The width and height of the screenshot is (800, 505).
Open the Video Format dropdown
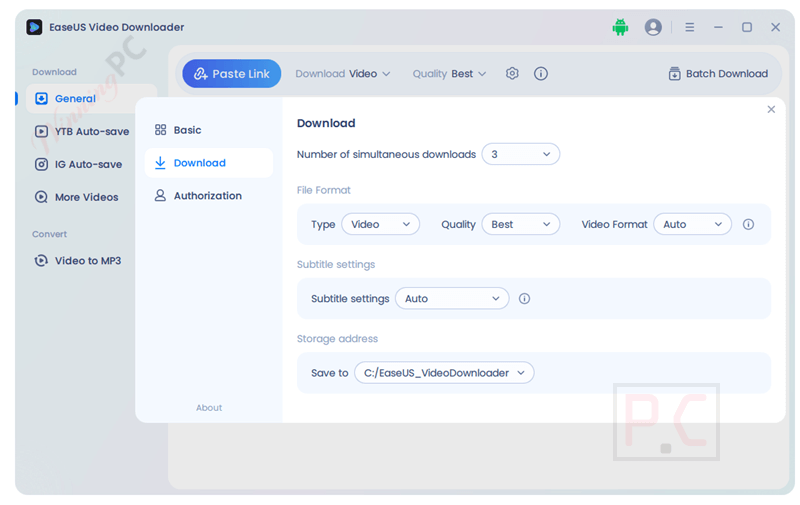tap(692, 224)
